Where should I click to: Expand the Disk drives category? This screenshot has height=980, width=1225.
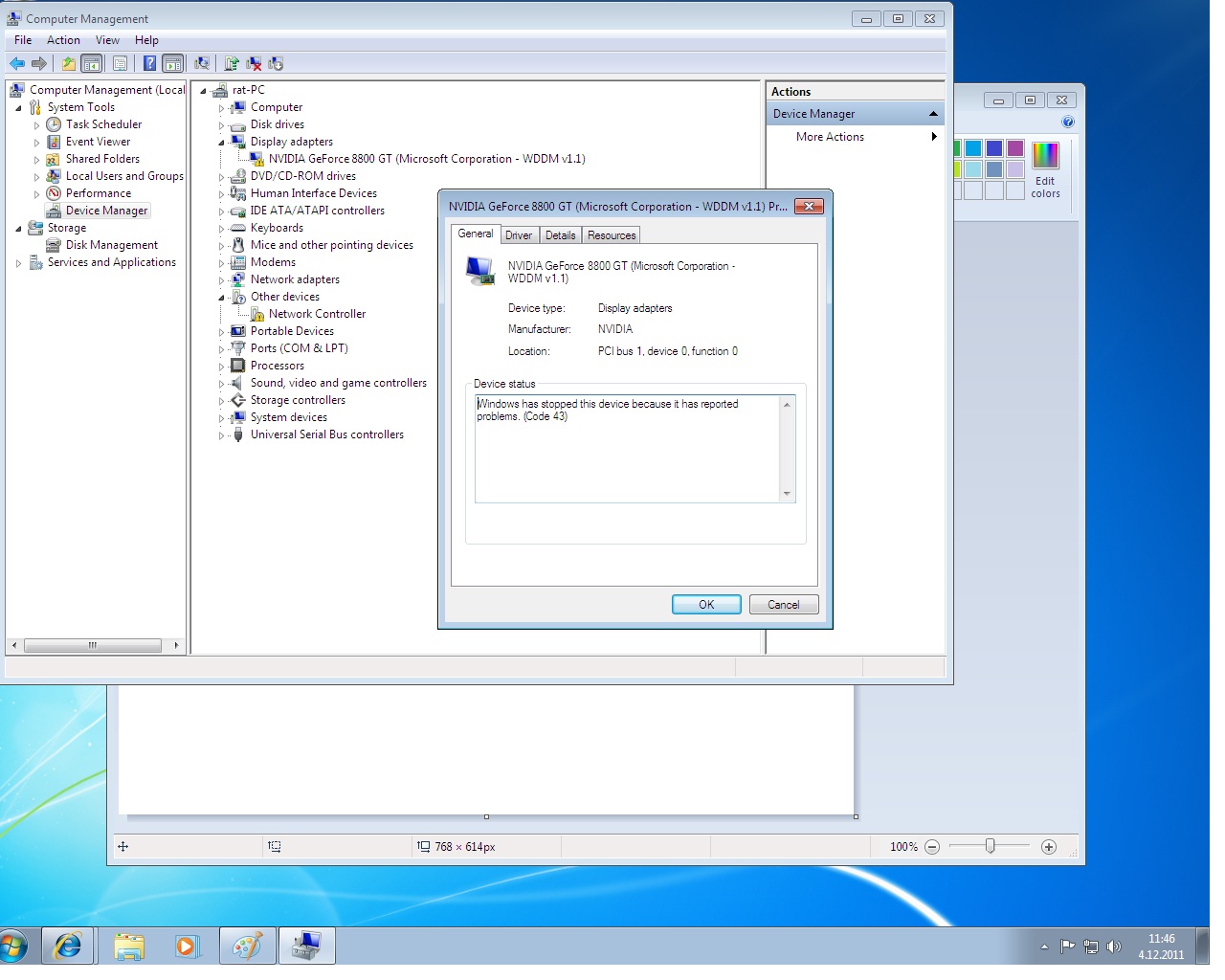(221, 125)
